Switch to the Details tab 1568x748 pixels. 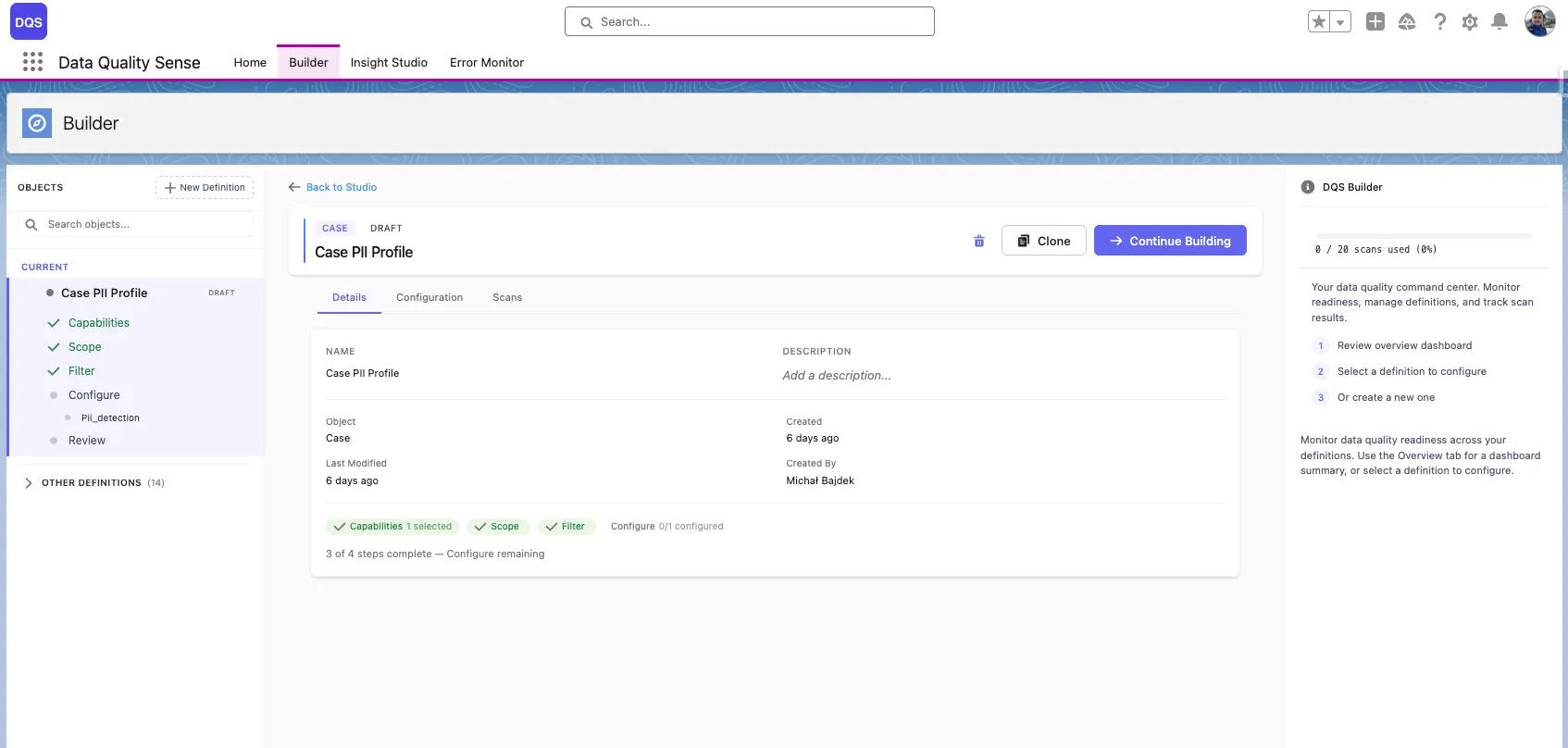349,297
